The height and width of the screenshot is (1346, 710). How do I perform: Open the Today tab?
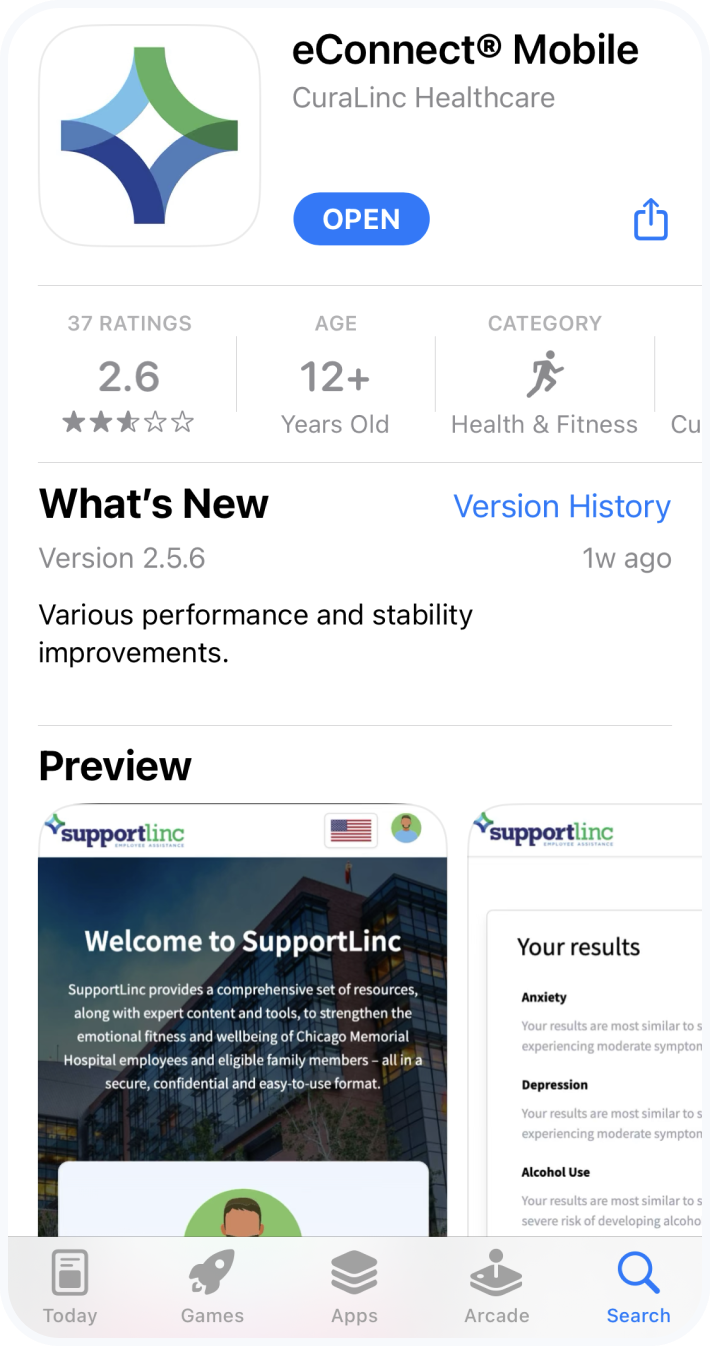(70, 1286)
